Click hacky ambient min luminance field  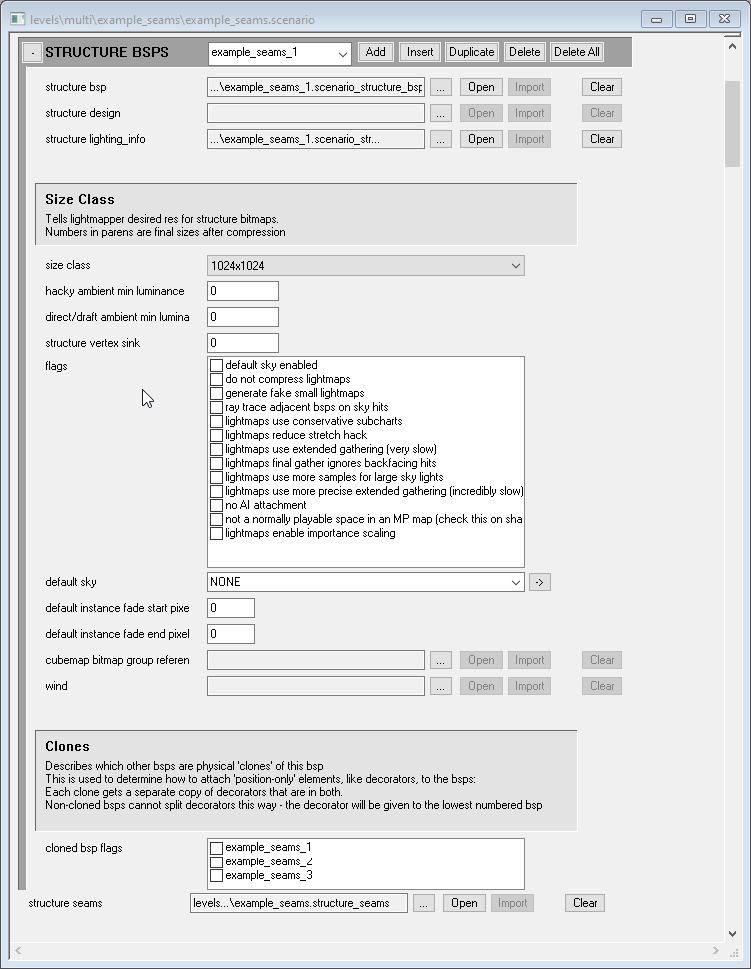point(242,291)
